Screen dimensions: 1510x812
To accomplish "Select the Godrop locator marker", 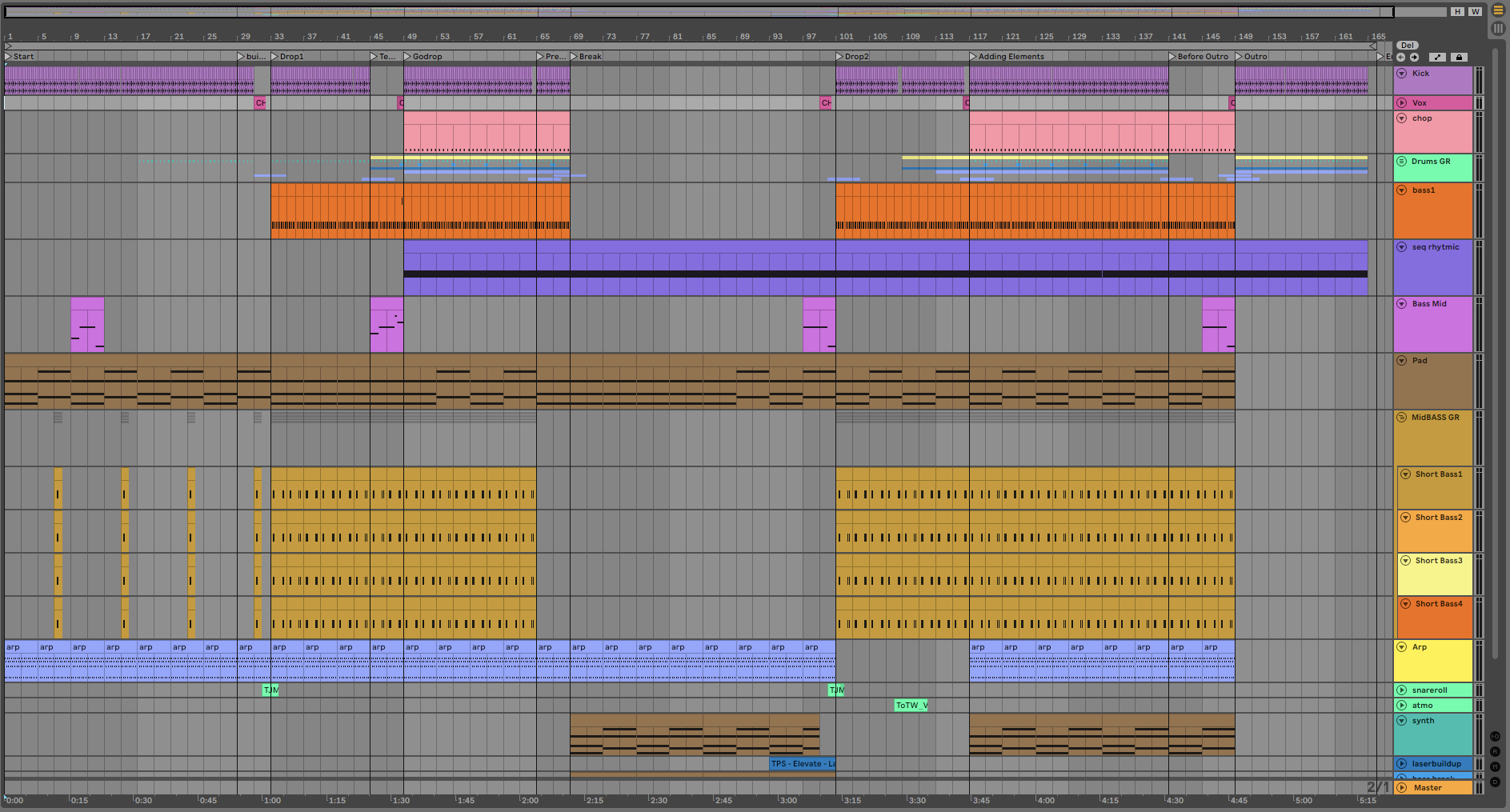I will point(427,57).
